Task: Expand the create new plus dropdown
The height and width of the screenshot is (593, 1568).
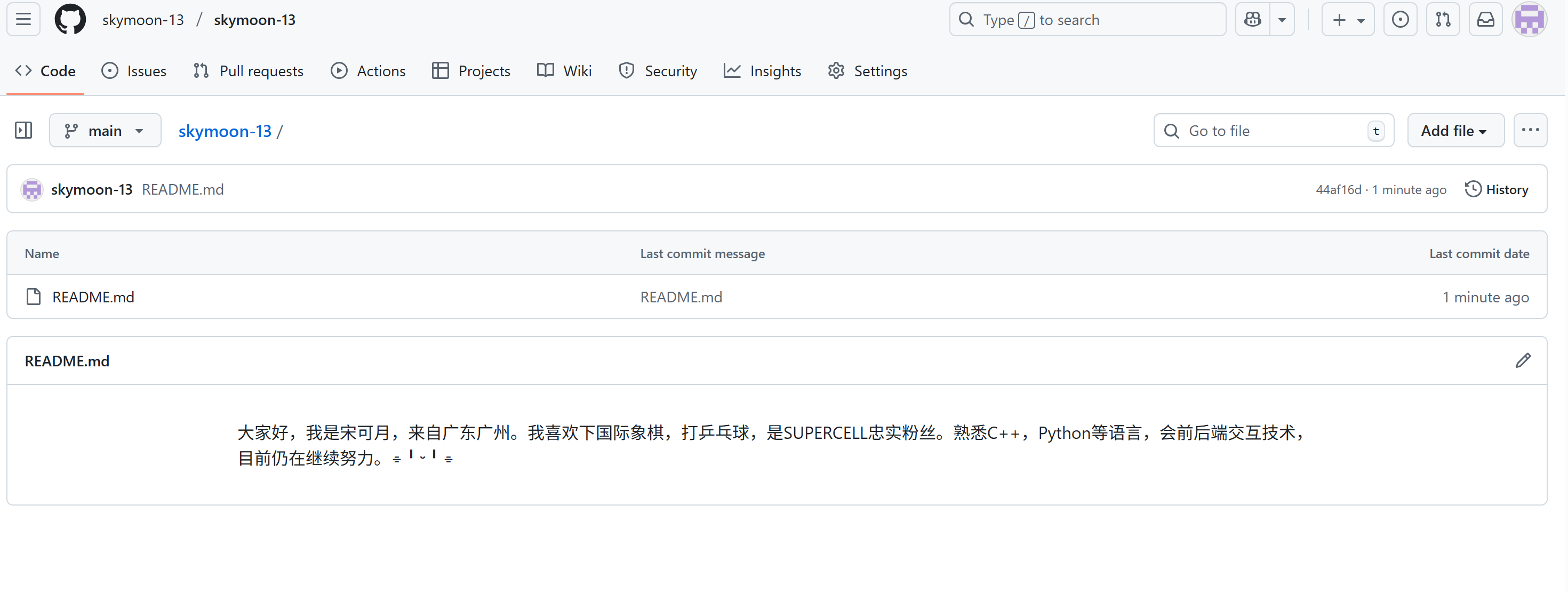Action: point(1348,20)
